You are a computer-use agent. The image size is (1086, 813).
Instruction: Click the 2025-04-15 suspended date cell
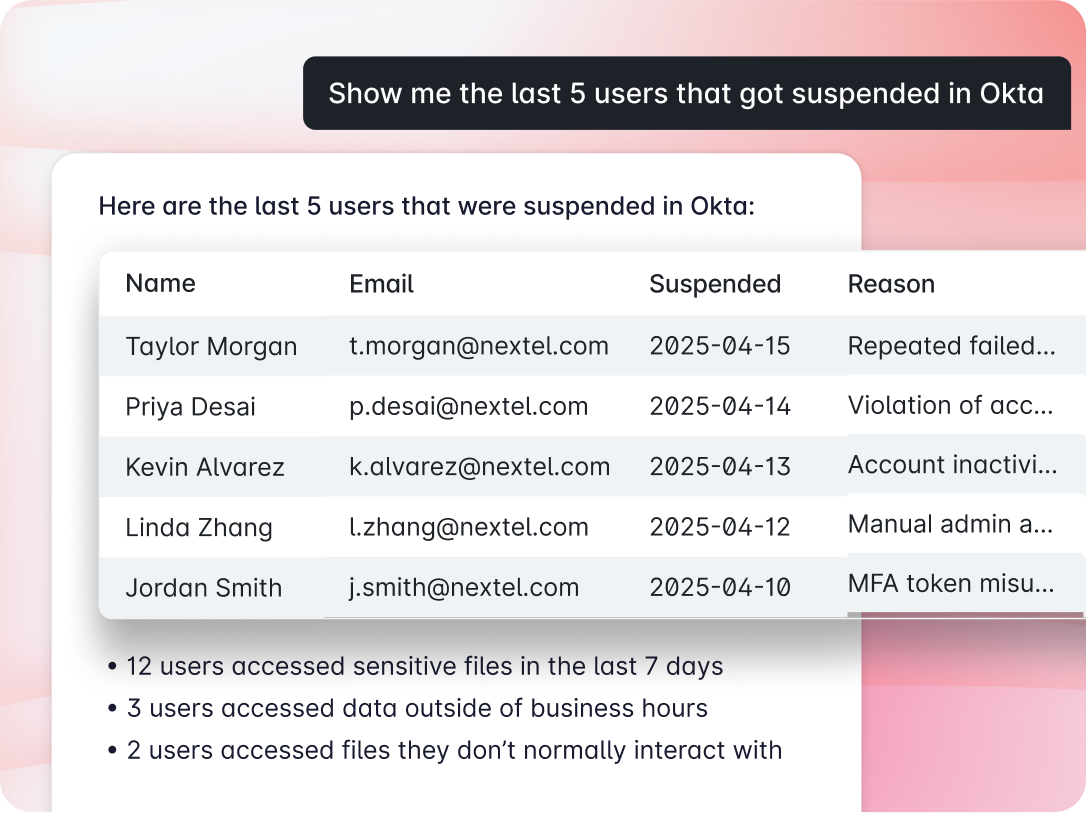(720, 346)
